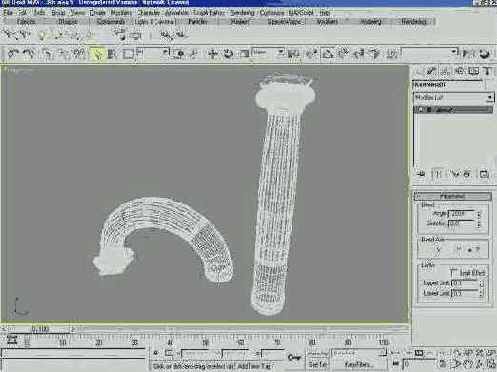Screen dimensions: 497x372
Task: Open the Rendering menu
Action: coord(242,13)
